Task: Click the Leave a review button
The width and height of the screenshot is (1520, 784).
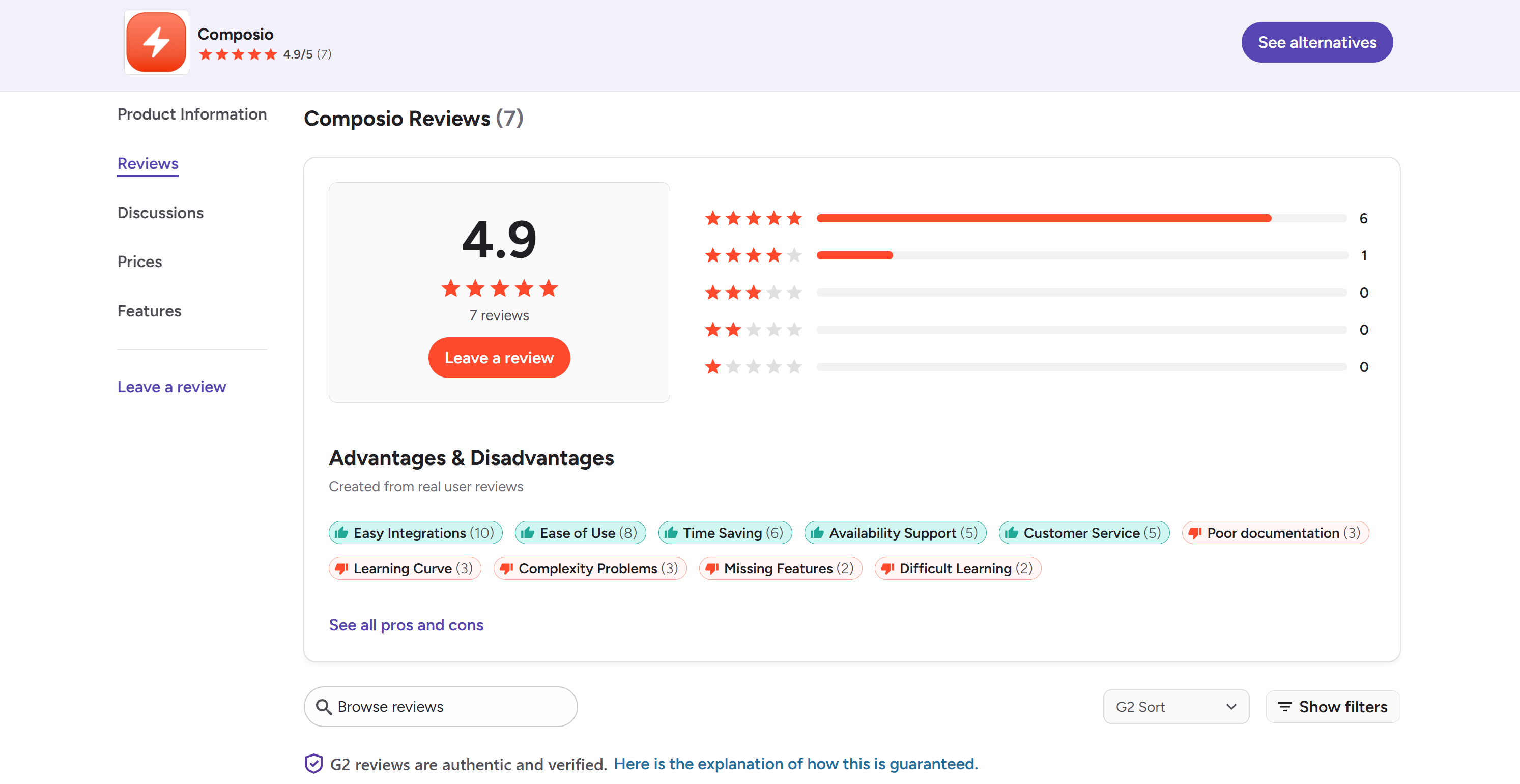Action: 499,357
